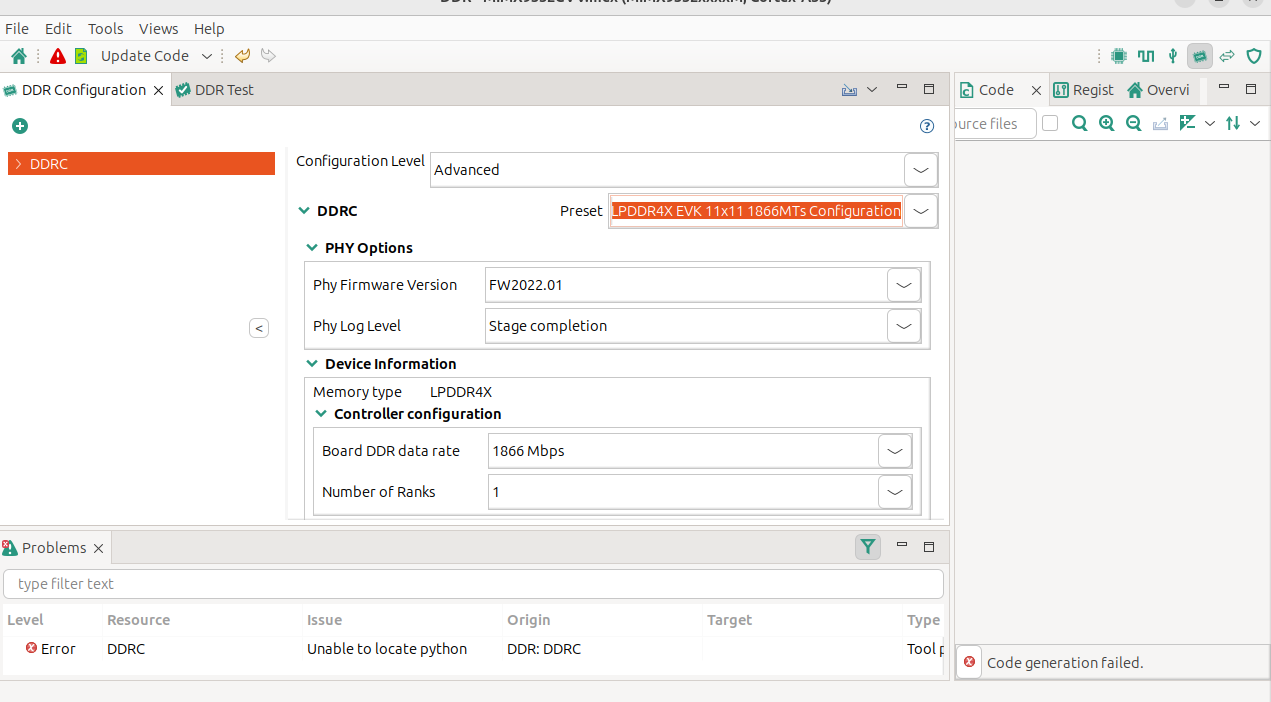The image size is (1271, 702).
Task: Go to the Home icon in toolbar
Action: click(19, 56)
